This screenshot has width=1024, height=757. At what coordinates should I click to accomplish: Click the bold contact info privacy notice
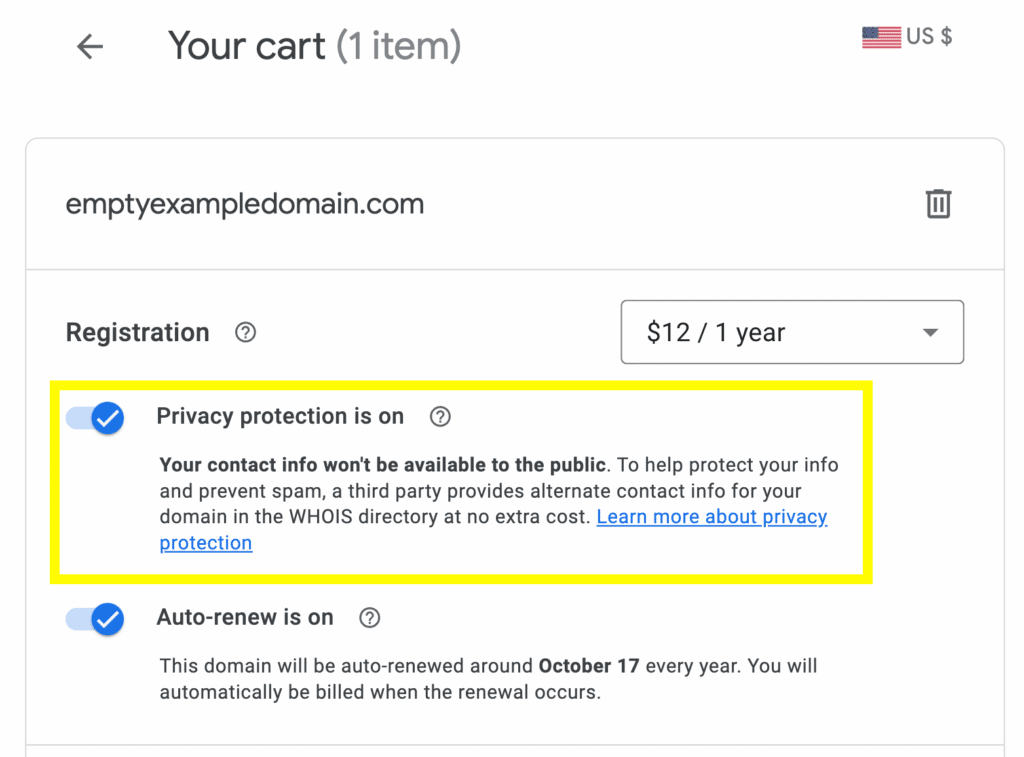pos(383,464)
